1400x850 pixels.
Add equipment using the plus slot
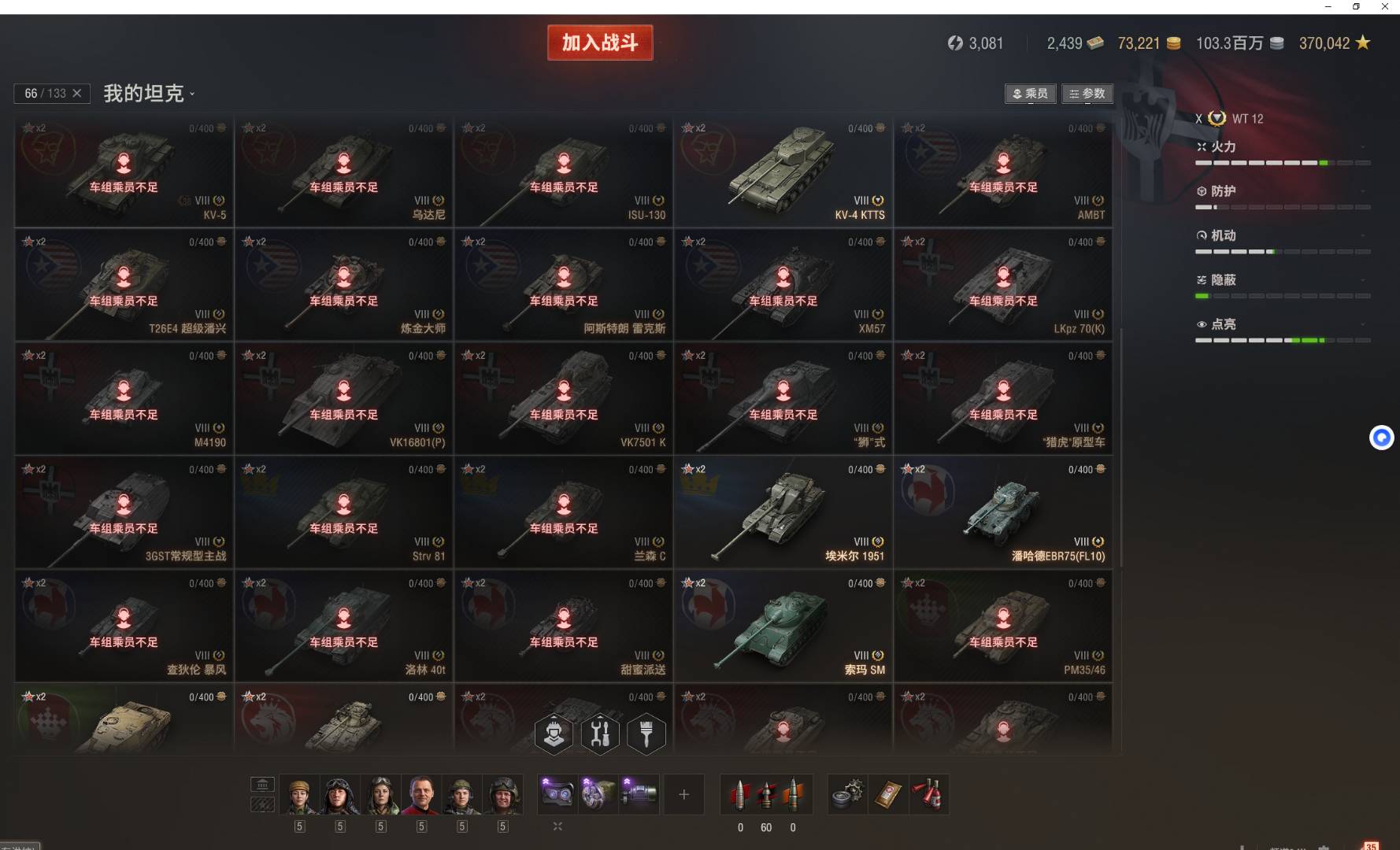683,794
